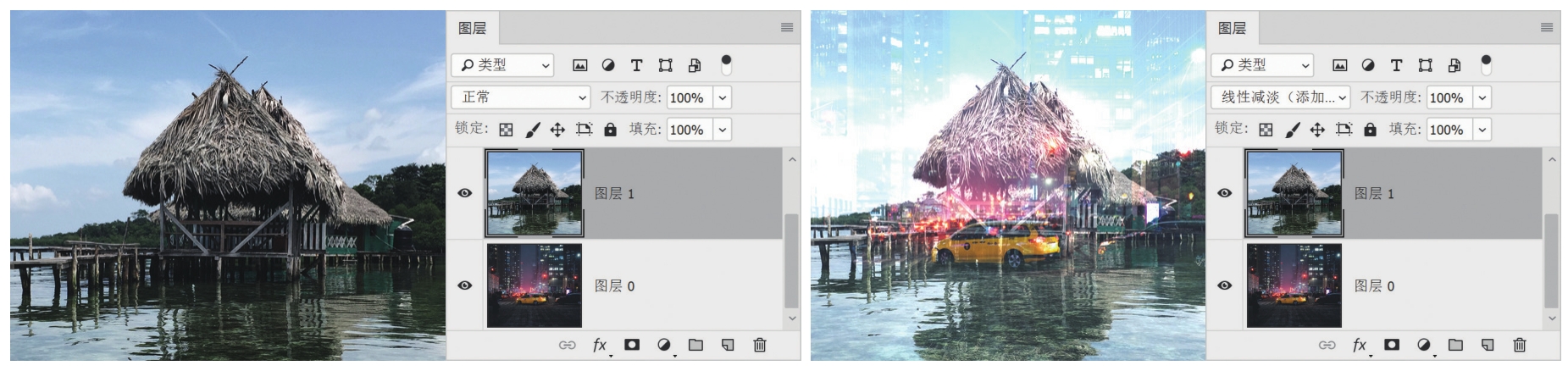This screenshot has width=1568, height=371.
Task: Open 类型 filter dropdown in left panel
Action: pyautogui.click(x=502, y=65)
